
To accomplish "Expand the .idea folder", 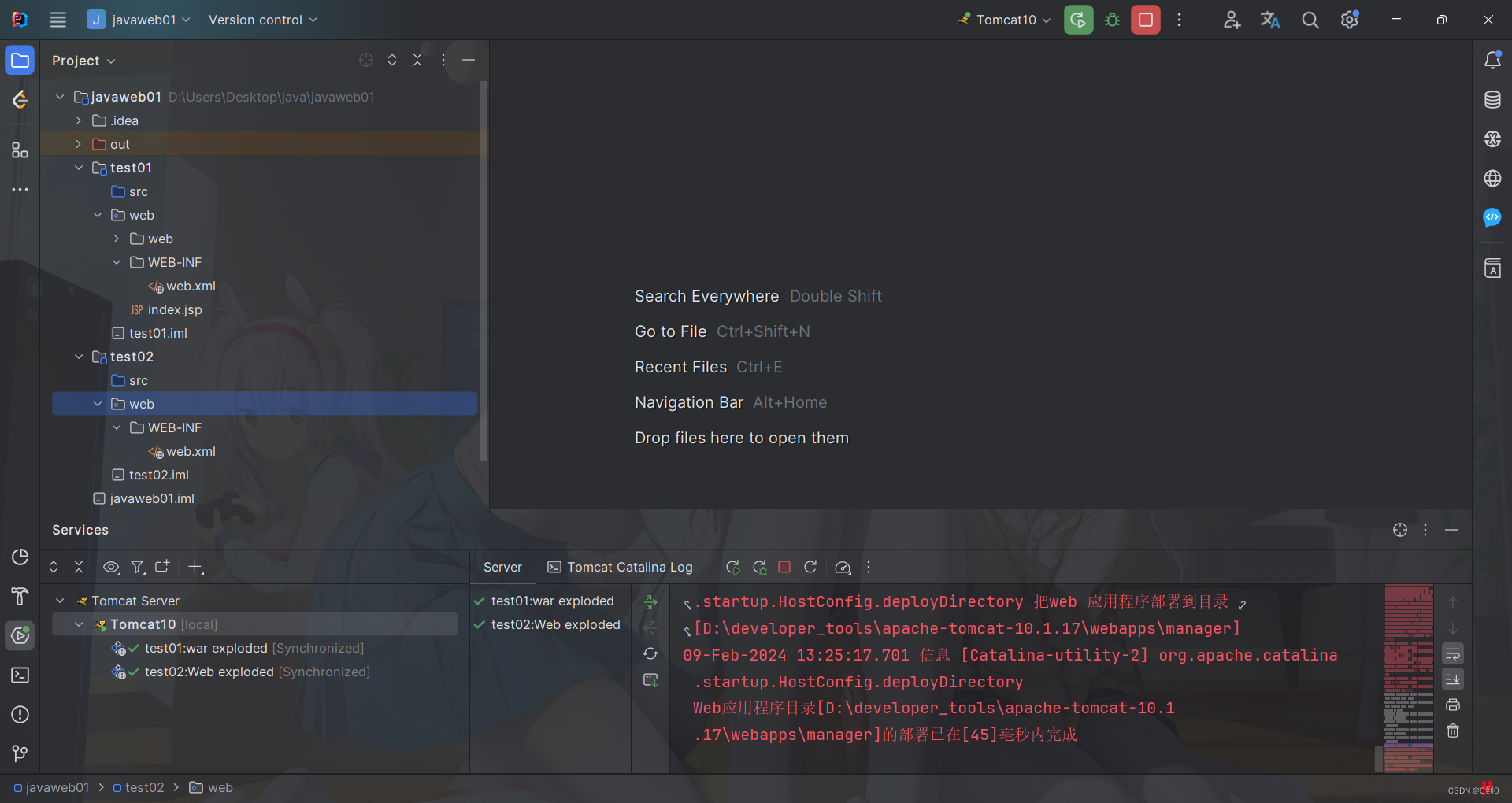I will pos(79,120).
